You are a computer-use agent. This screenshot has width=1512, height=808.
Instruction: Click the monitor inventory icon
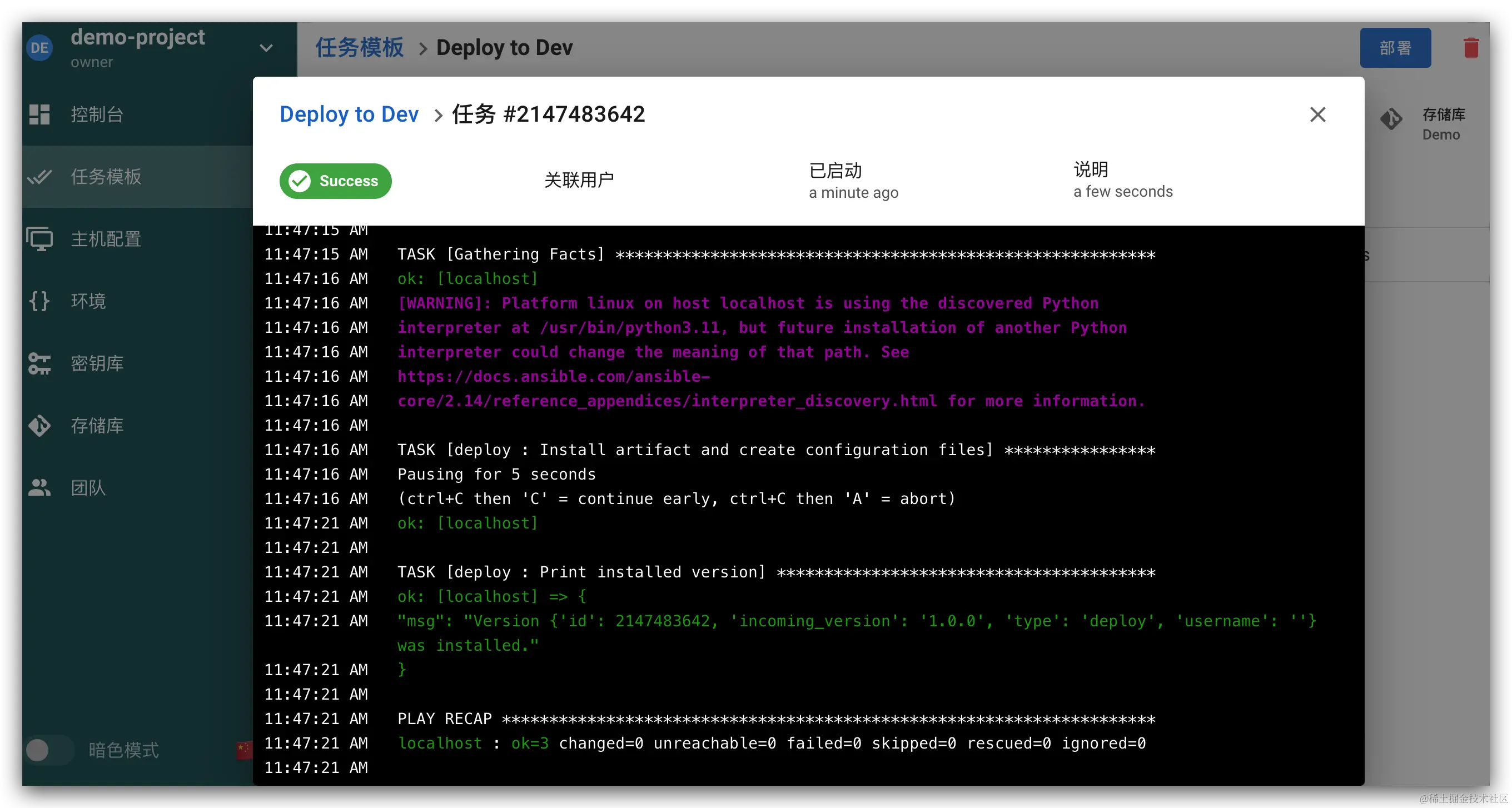(39, 239)
